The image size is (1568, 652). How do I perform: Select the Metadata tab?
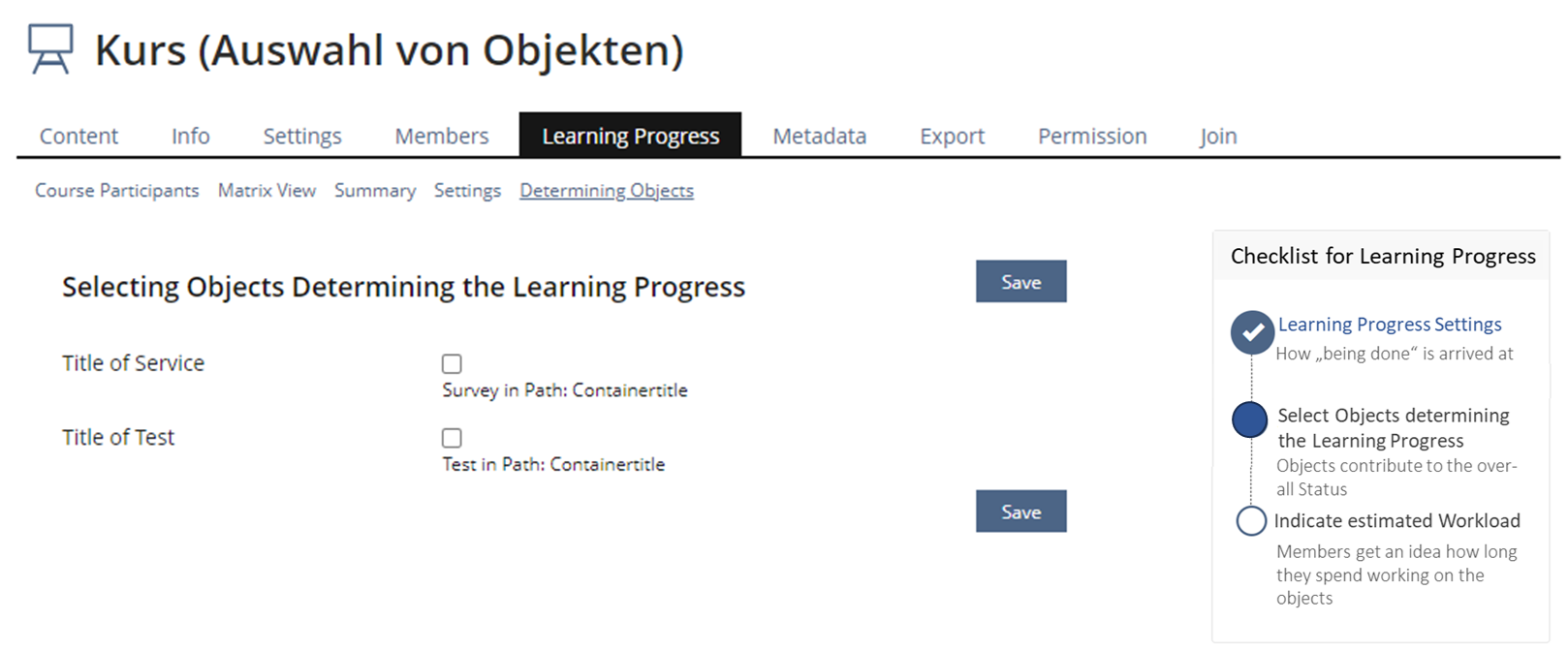[x=819, y=137]
